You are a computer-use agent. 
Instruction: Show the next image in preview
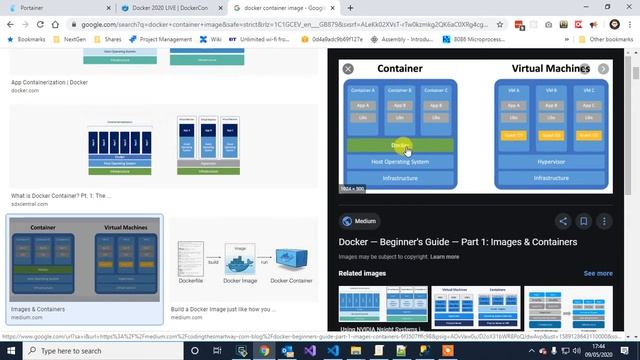[603, 69]
